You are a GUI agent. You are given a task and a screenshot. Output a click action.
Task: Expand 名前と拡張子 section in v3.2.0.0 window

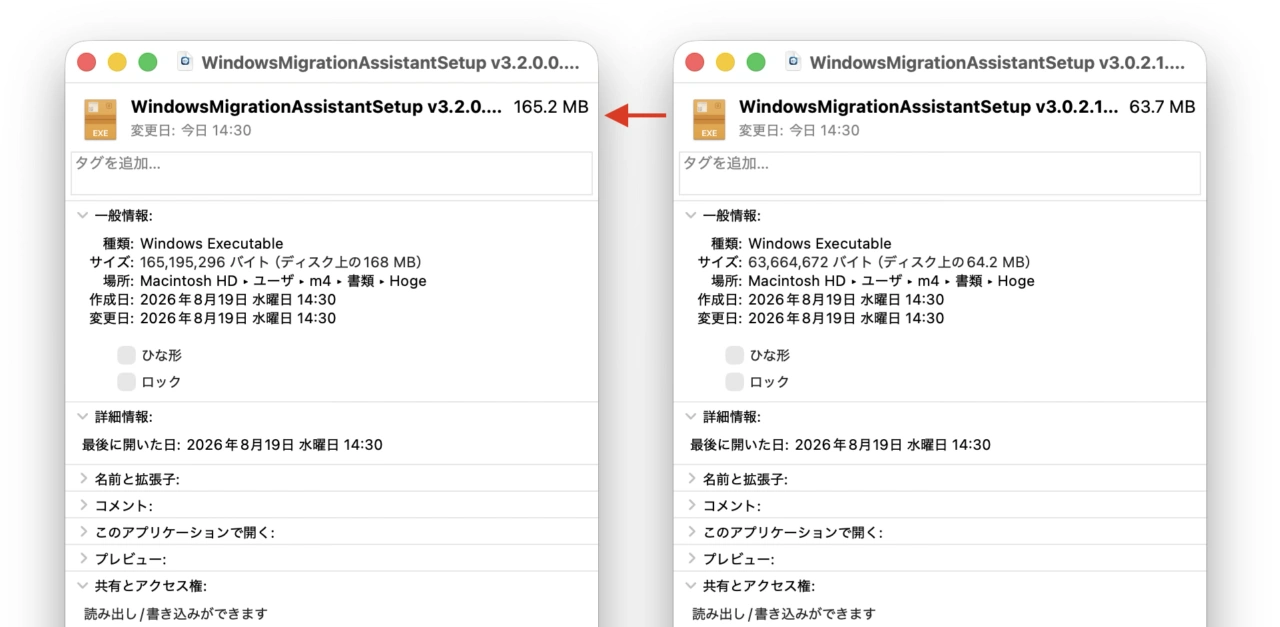(x=83, y=479)
